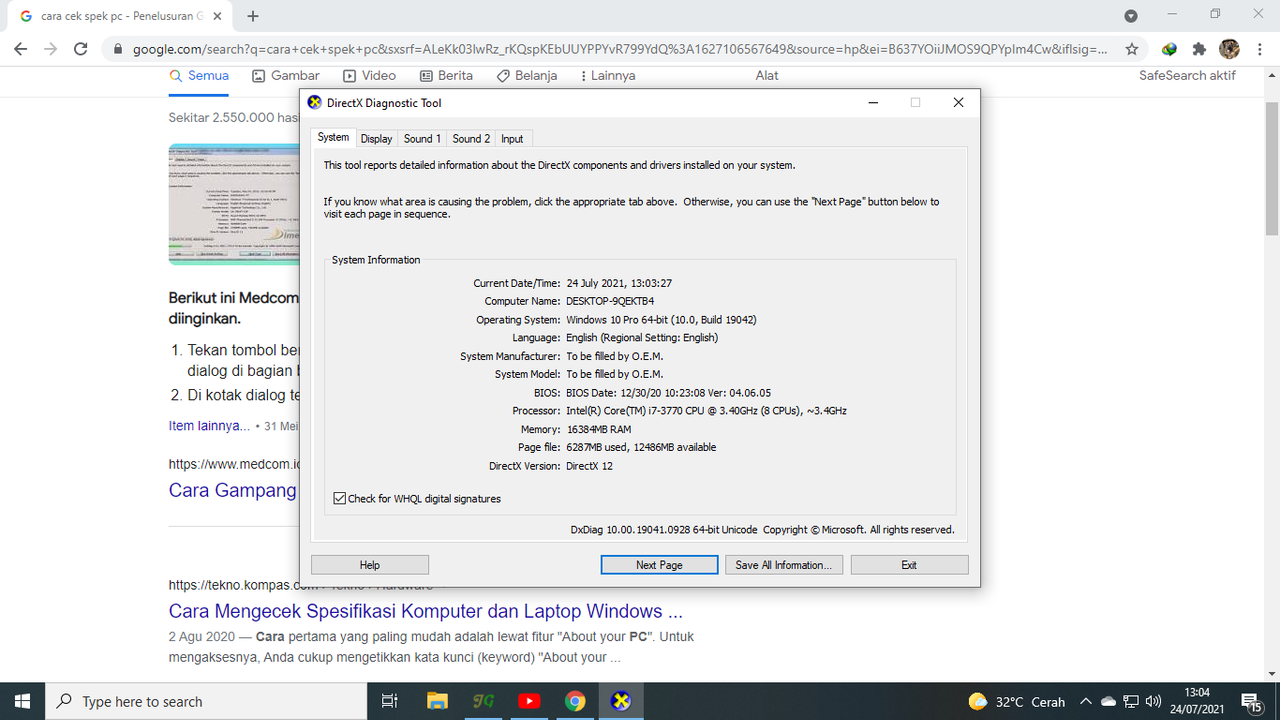
Task: Click the Chrome page vertical scrollbar
Action: (1272, 168)
